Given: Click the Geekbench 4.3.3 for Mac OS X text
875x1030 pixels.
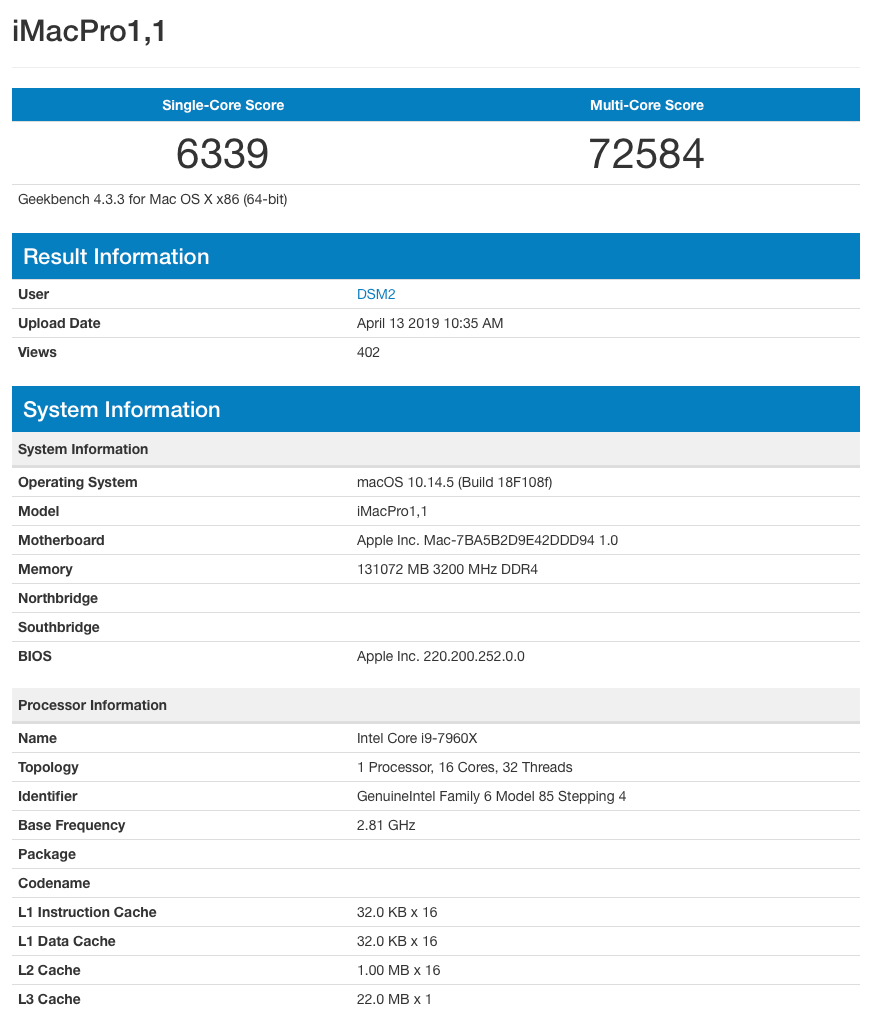Looking at the screenshot, I should [x=152, y=199].
